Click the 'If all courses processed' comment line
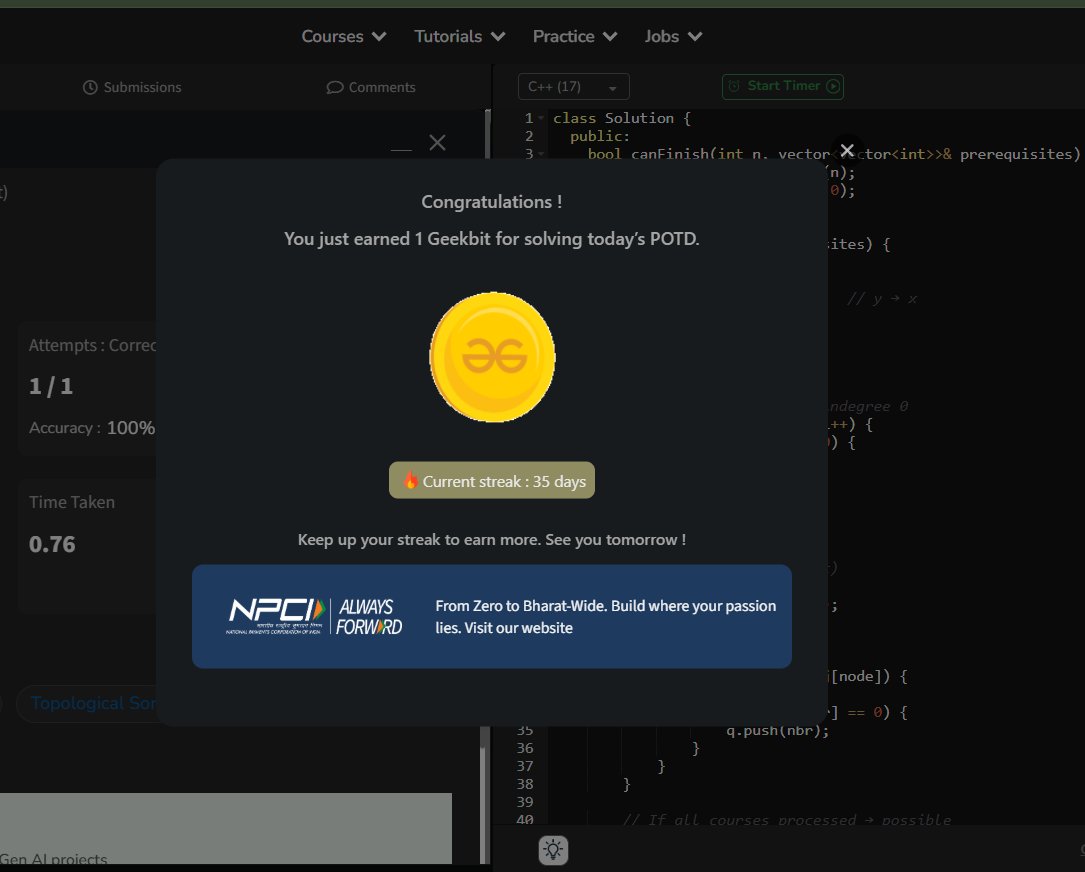 (x=787, y=820)
